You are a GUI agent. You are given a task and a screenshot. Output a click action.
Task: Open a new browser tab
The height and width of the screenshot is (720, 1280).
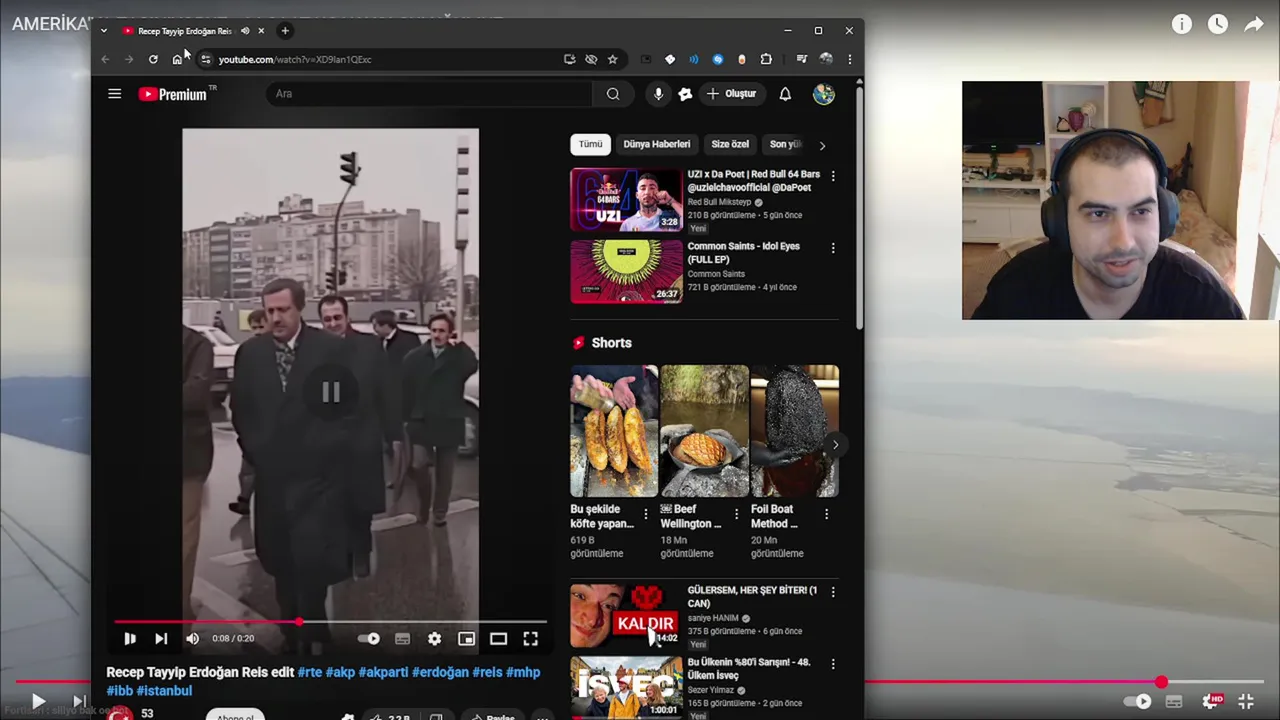click(x=285, y=31)
